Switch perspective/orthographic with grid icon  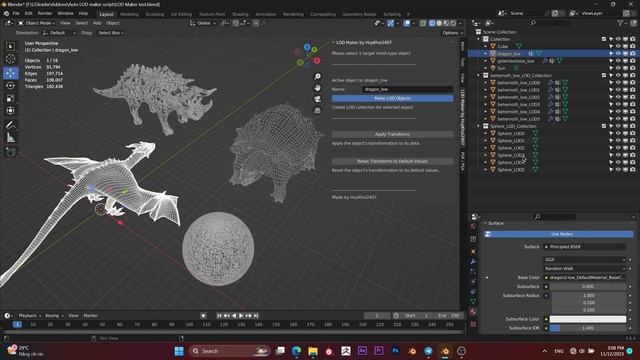318,110
